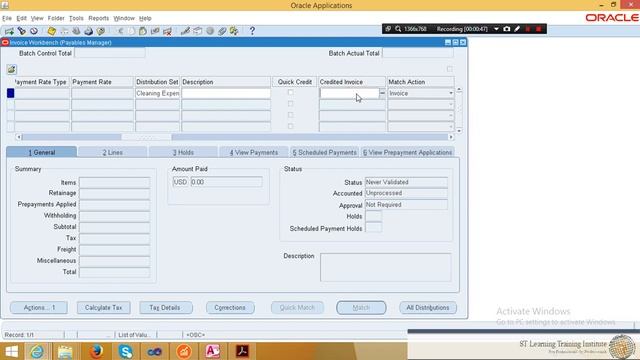Click the Calculate Tax button
This screenshot has height=360, width=640.
103,307
